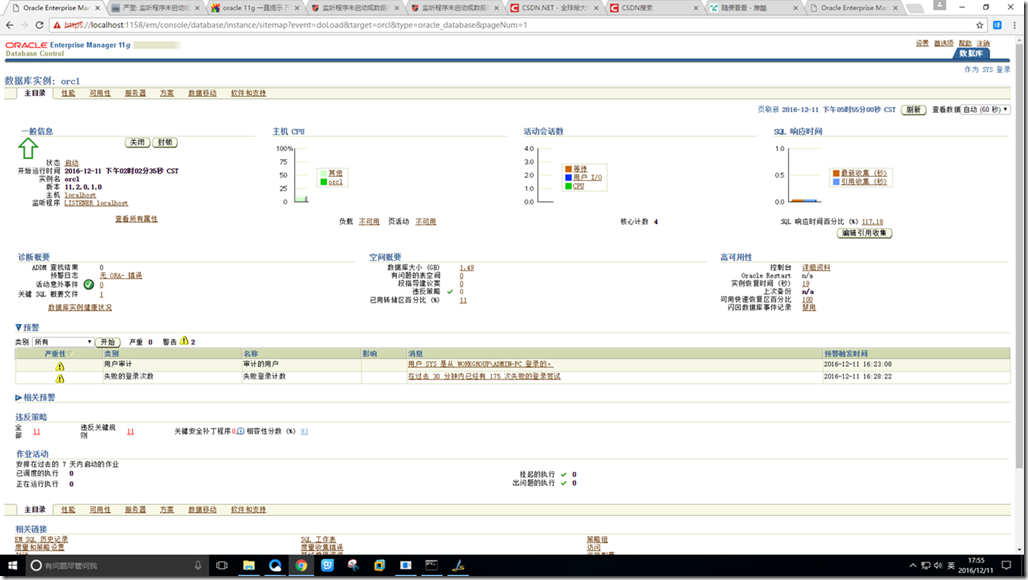The width and height of the screenshot is (1028, 580).
Task: Close the CSDN.NET browser tab
Action: click(x=597, y=8)
